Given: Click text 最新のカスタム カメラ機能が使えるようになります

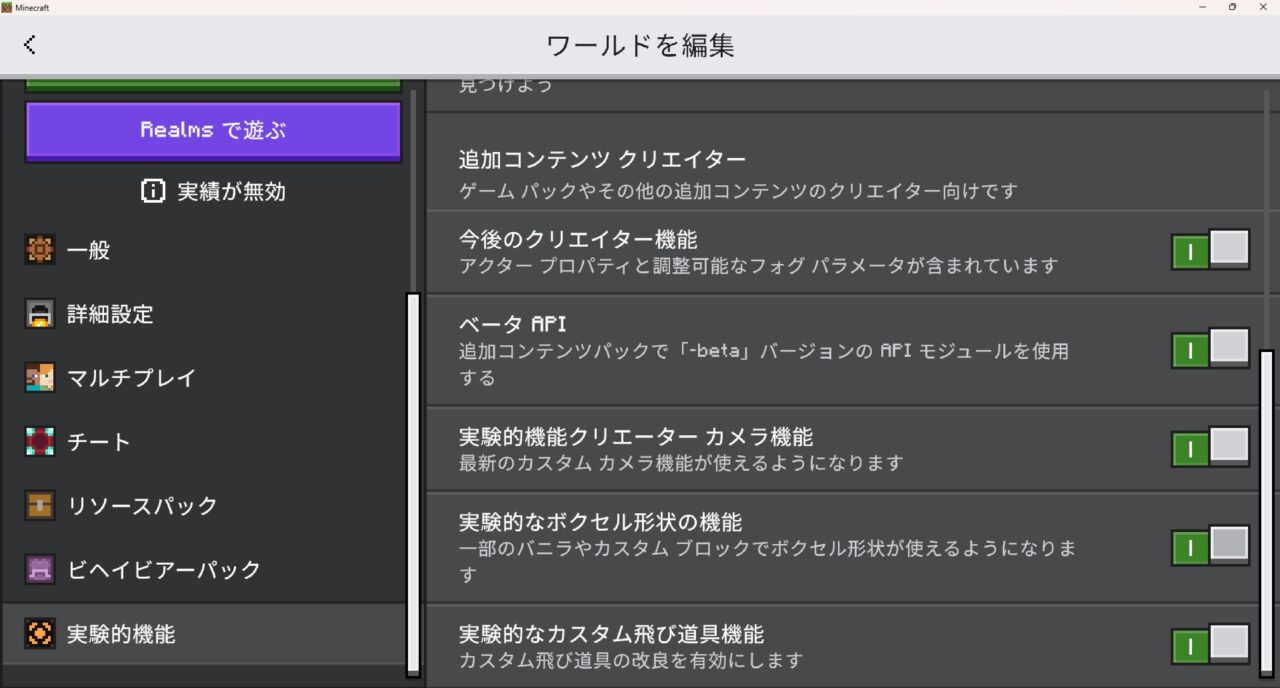Looking at the screenshot, I should tap(681, 463).
